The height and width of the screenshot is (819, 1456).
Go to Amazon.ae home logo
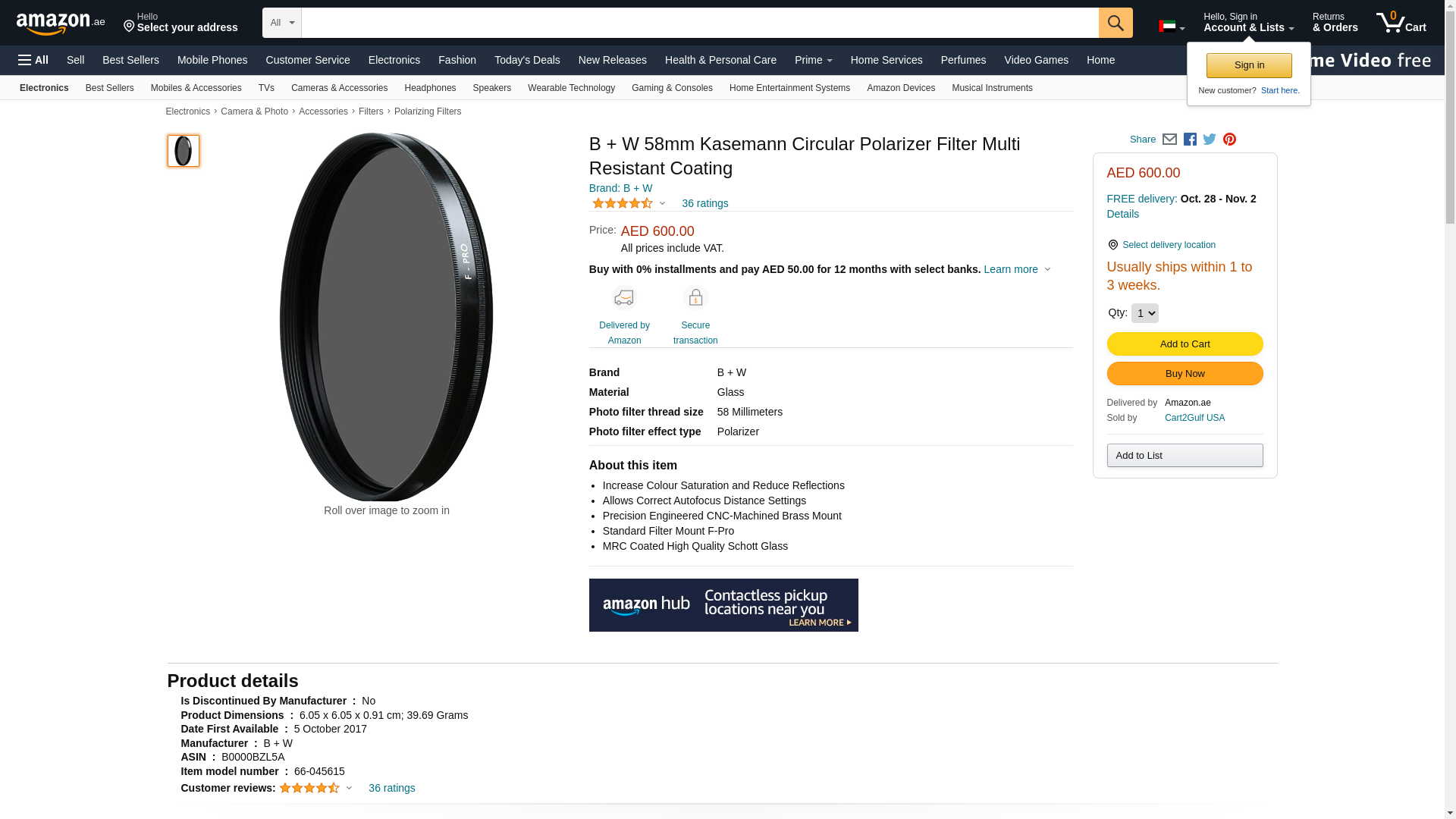click(x=61, y=24)
